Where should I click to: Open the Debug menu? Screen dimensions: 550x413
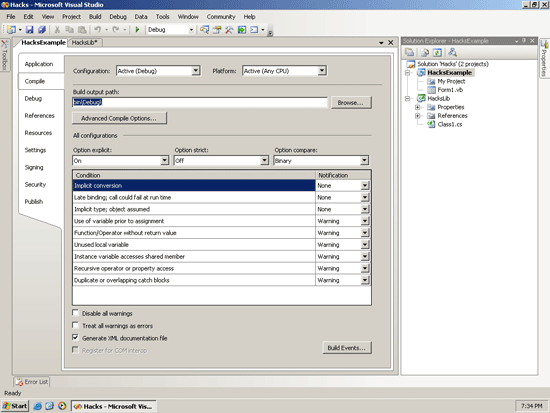click(118, 16)
